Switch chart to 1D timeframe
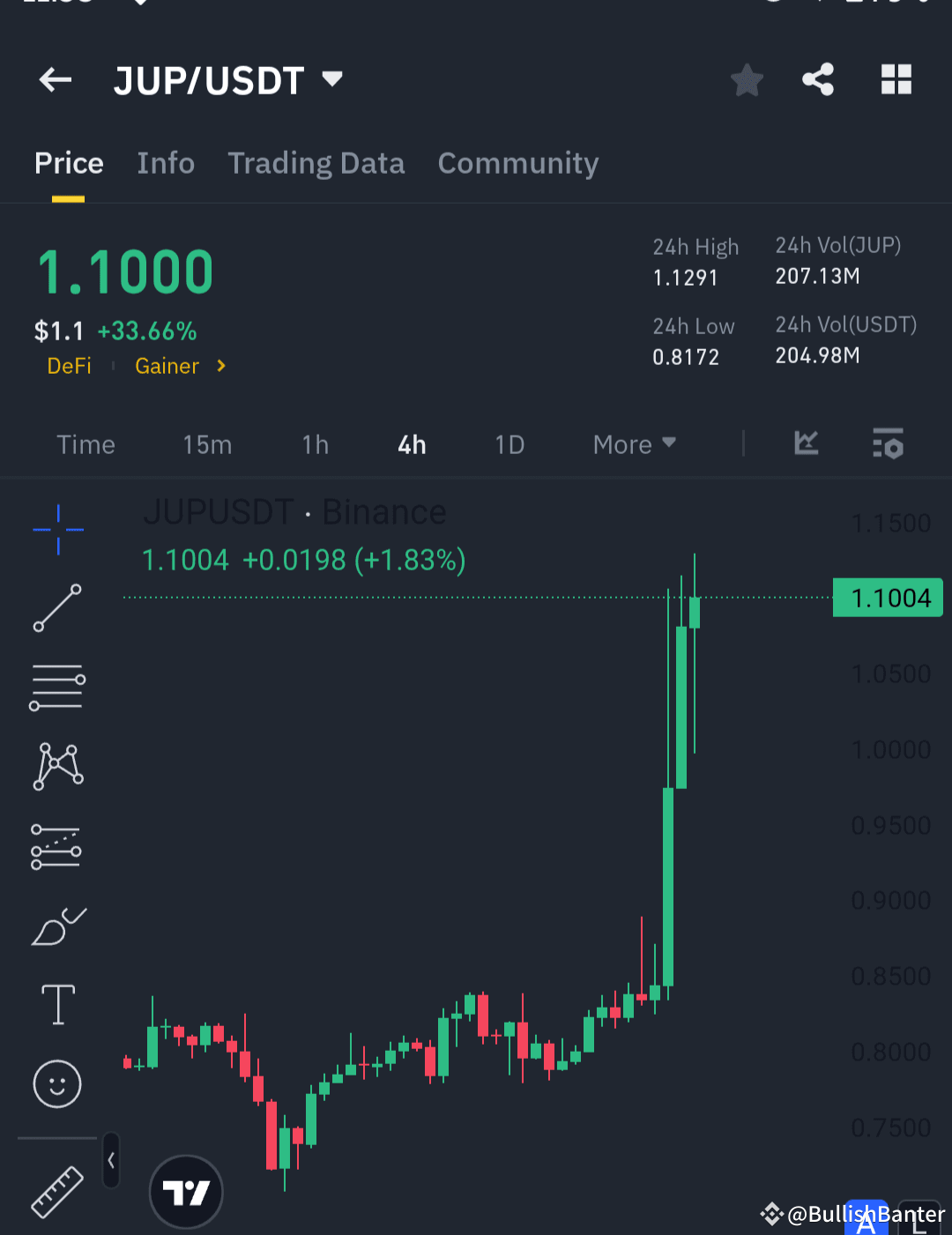Viewport: 952px width, 1235px height. (x=509, y=444)
